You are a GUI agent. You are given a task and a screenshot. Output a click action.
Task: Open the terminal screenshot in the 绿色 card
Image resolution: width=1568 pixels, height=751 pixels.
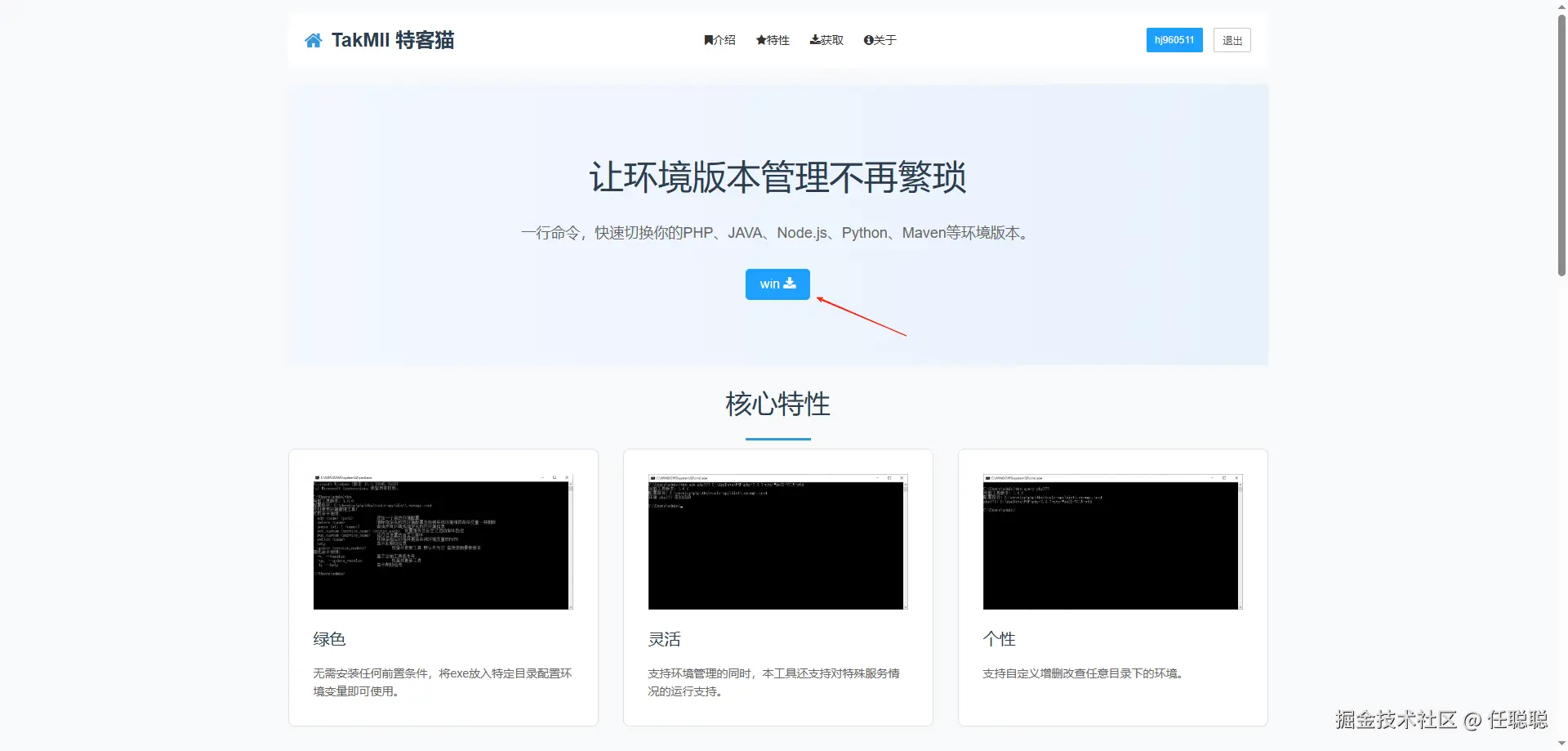[442, 541]
